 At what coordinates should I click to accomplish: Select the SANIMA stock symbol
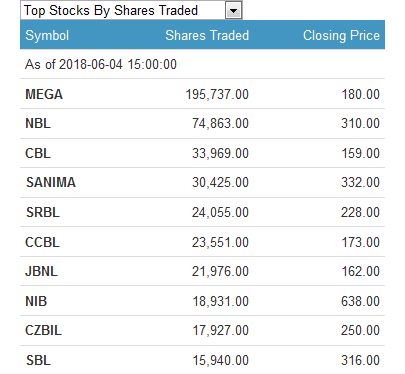point(51,182)
